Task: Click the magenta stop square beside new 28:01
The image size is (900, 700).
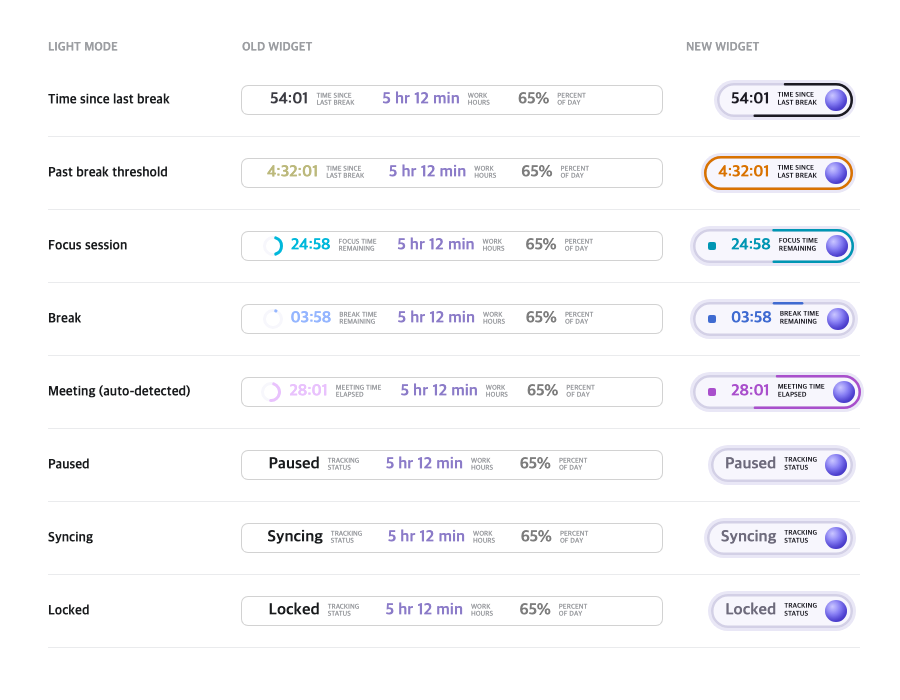Action: pos(712,392)
